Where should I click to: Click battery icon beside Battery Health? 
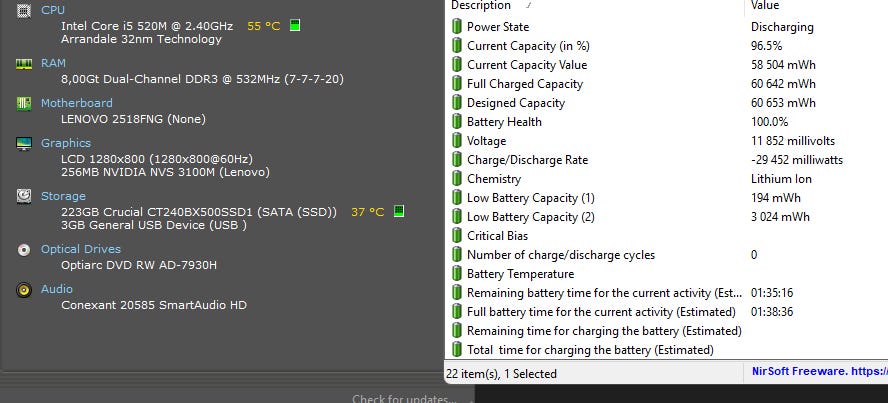tap(456, 122)
